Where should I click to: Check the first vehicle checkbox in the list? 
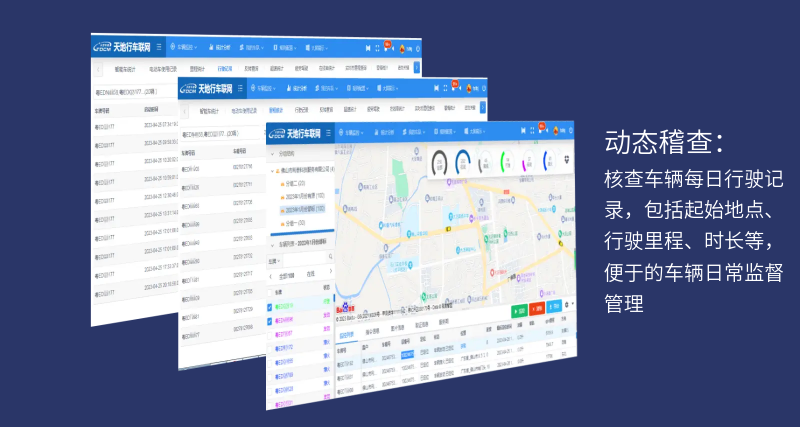[271, 307]
